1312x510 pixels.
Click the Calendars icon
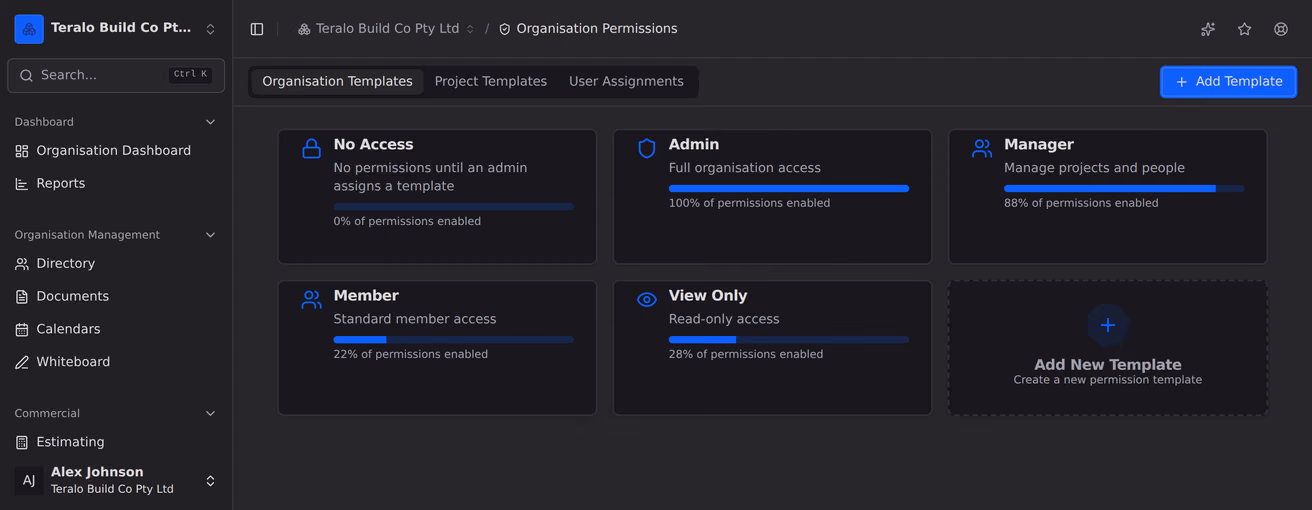tap(22, 329)
